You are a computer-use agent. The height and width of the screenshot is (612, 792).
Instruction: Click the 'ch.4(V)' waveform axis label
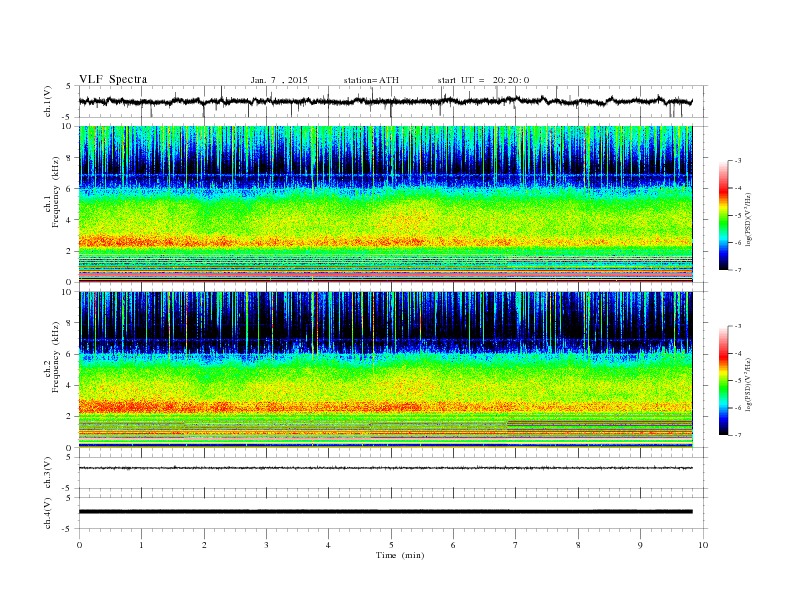coord(48,513)
